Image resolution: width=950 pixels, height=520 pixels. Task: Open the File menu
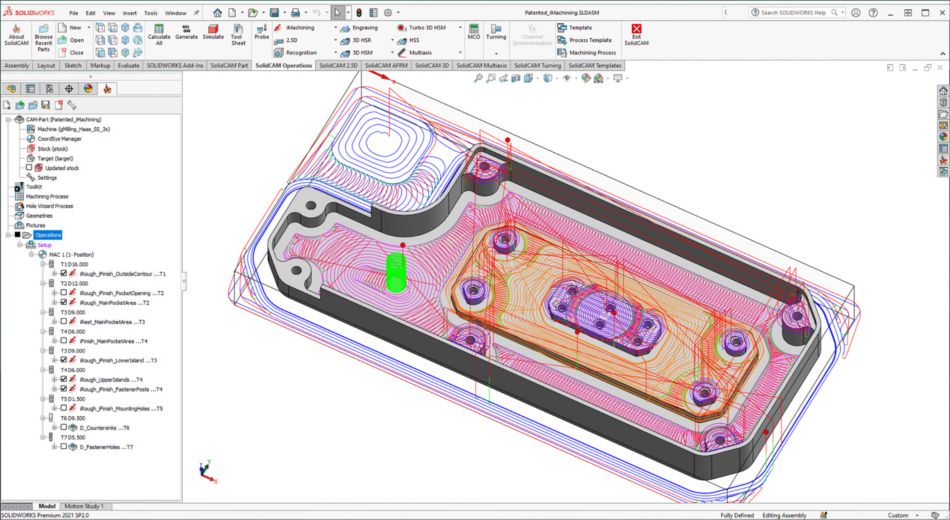73,13
